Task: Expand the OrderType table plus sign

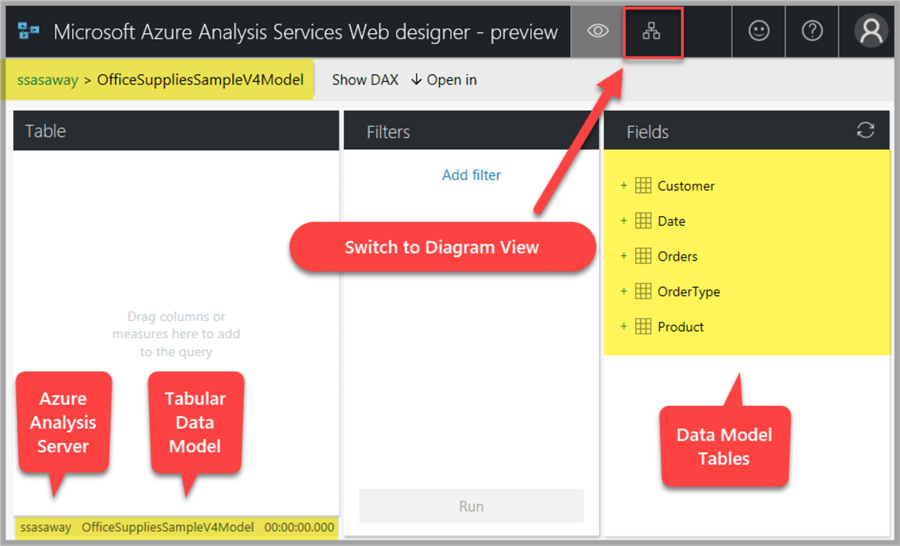Action: coord(623,291)
